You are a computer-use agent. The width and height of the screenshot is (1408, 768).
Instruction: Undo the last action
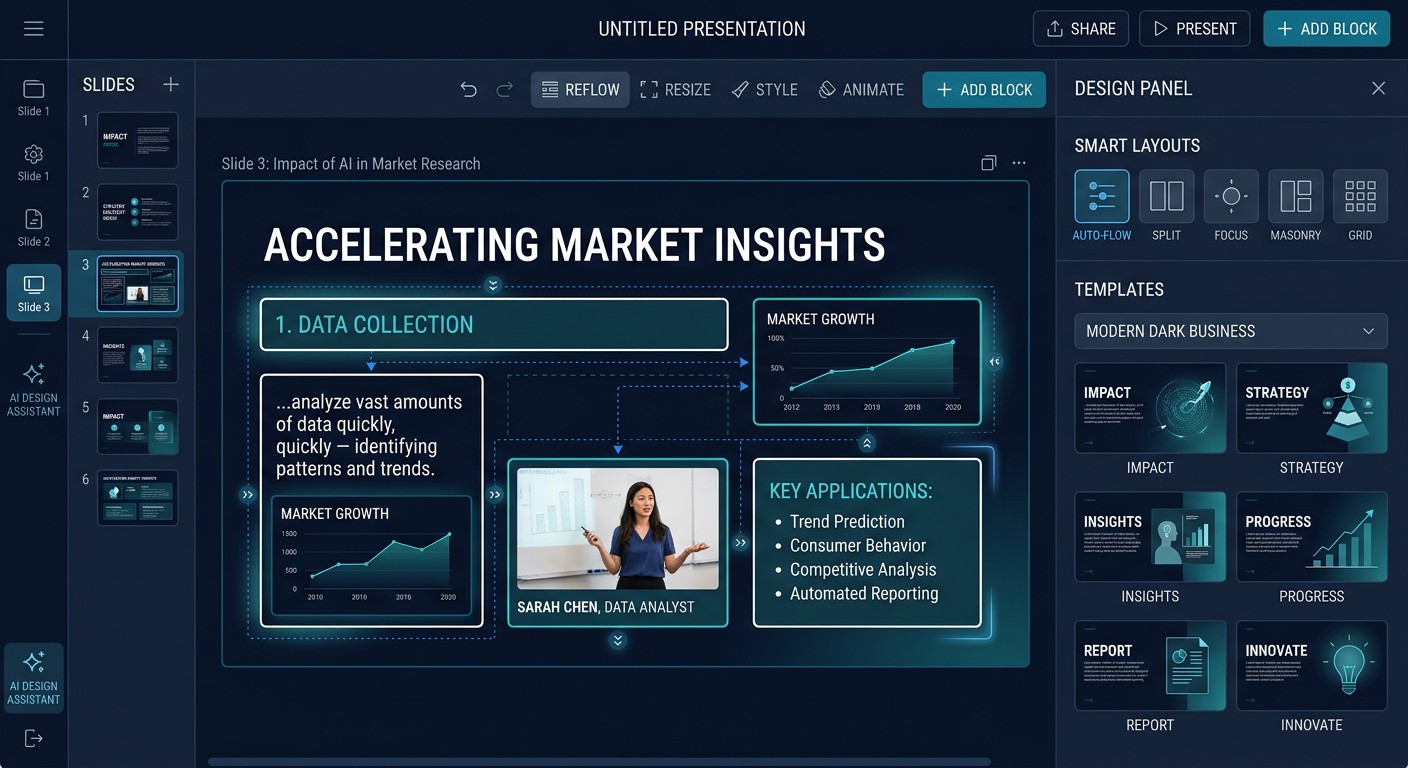point(468,89)
